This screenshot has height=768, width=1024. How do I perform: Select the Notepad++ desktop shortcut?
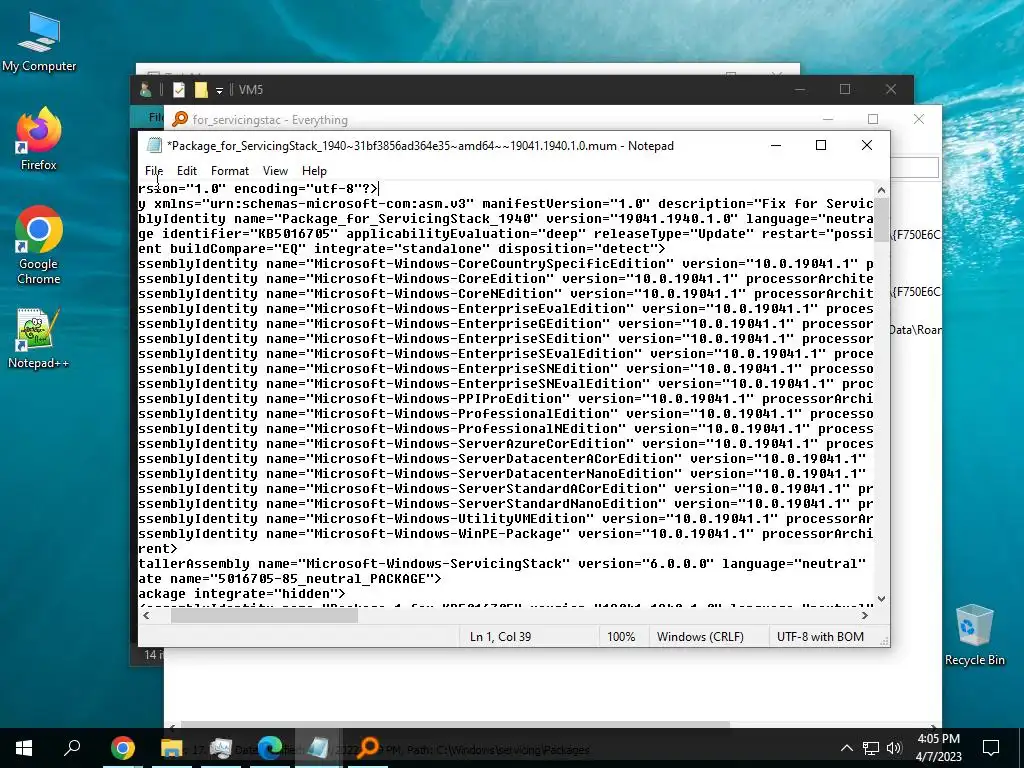tap(39, 339)
